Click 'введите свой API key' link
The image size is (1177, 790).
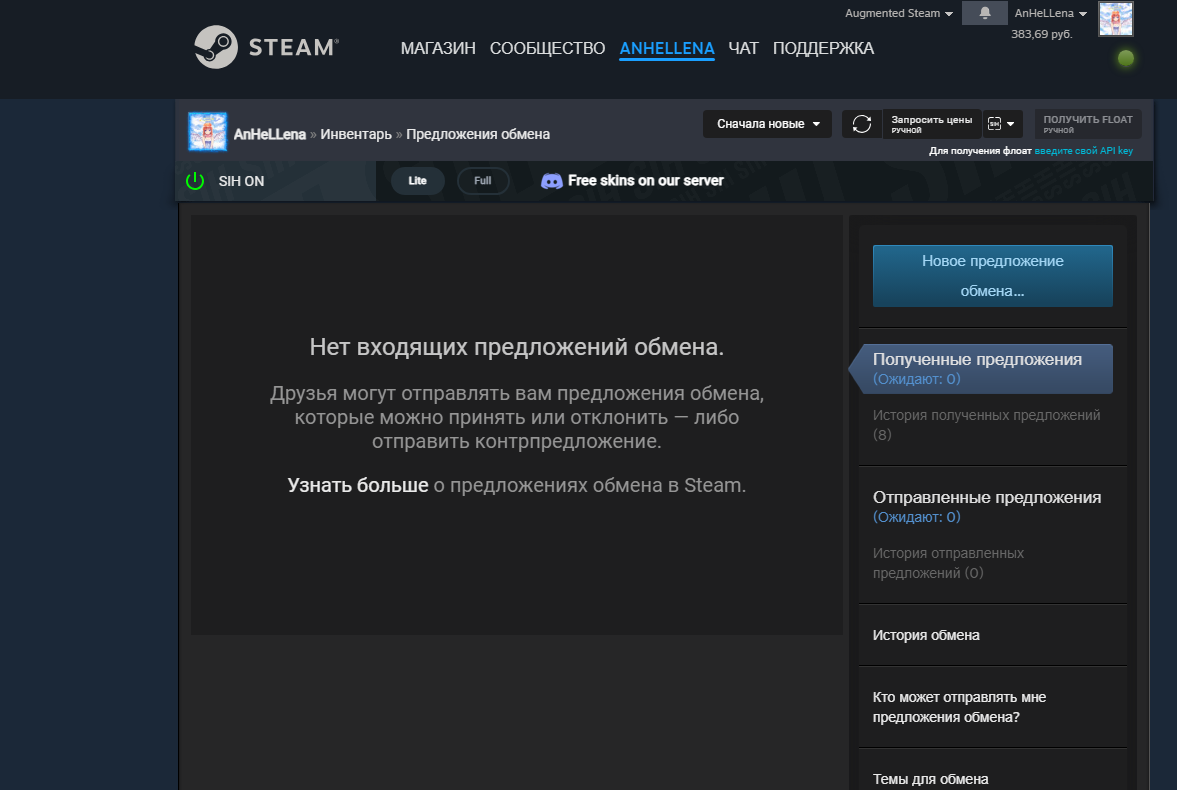click(x=1083, y=151)
